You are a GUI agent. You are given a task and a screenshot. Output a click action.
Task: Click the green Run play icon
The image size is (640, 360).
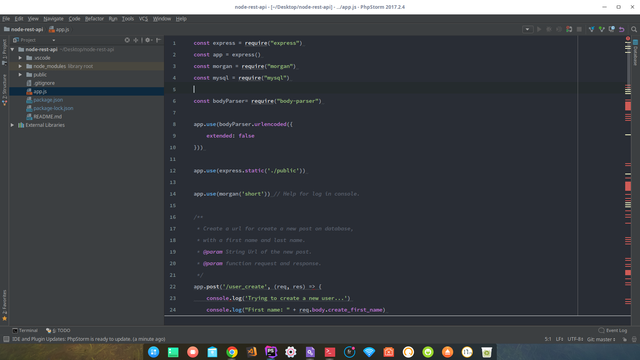coord(539,29)
